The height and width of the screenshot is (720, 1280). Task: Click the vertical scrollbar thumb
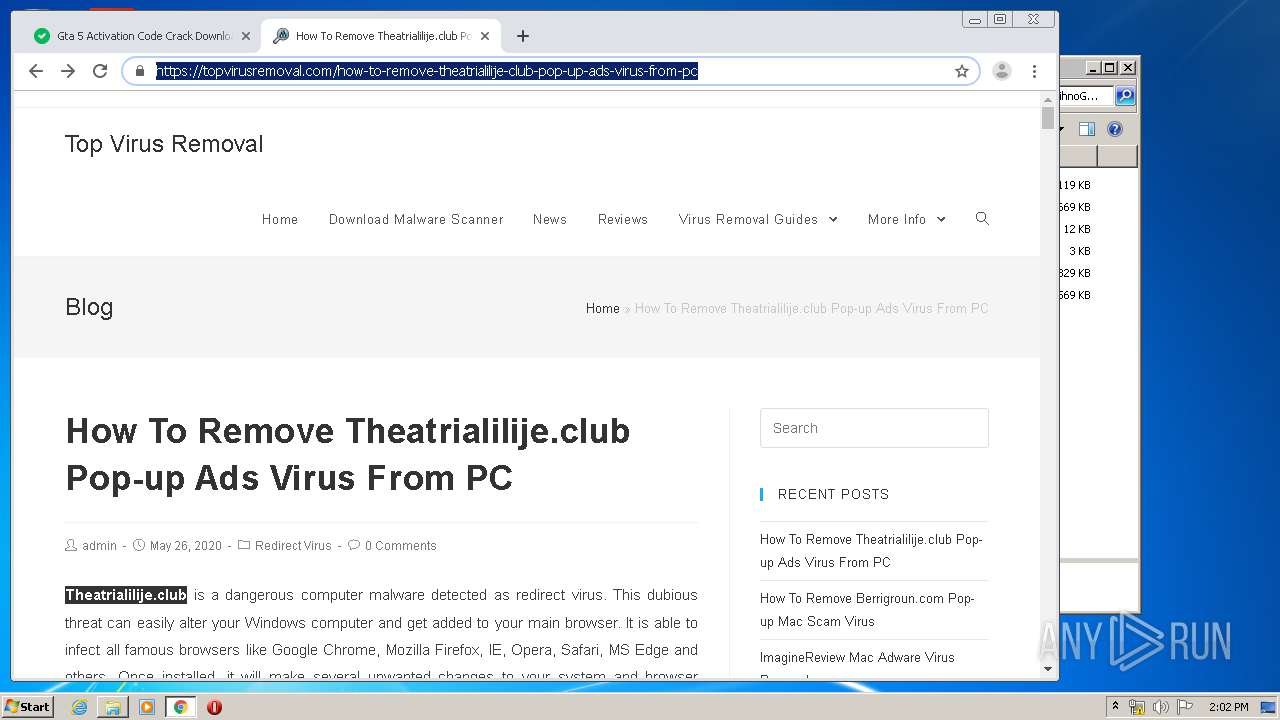pyautogui.click(x=1048, y=118)
